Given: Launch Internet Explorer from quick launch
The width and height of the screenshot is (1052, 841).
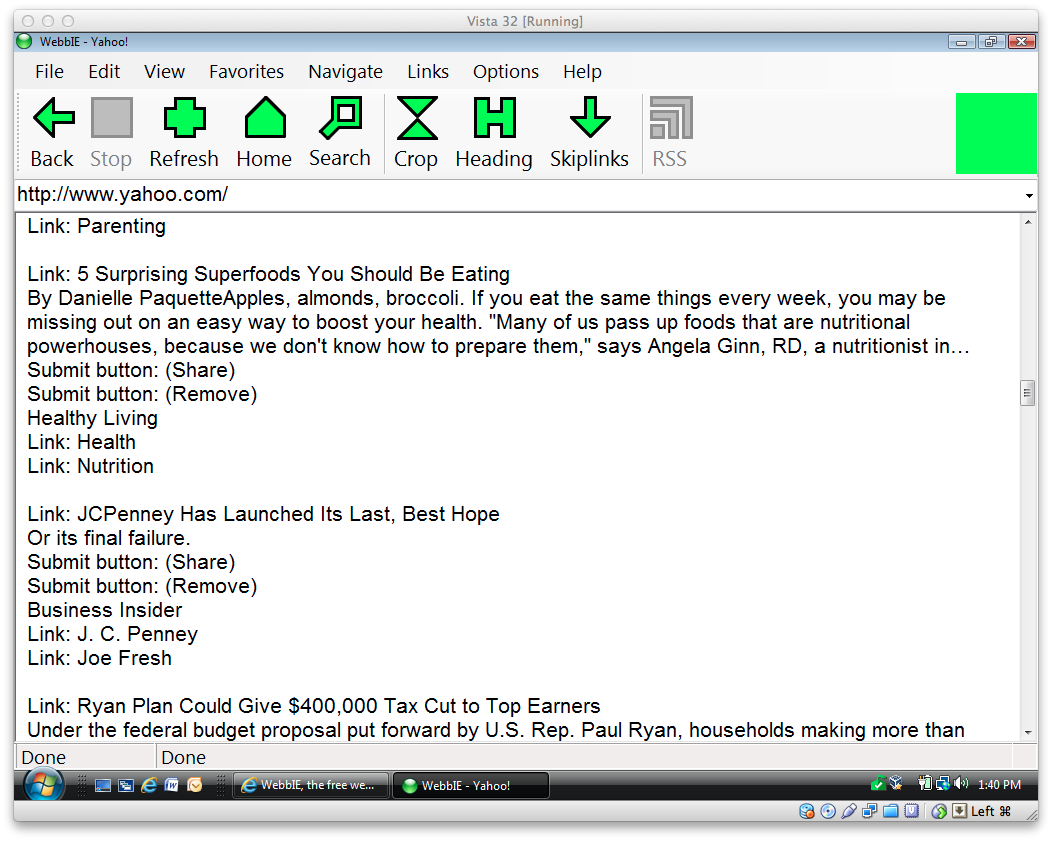Looking at the screenshot, I should tap(148, 785).
